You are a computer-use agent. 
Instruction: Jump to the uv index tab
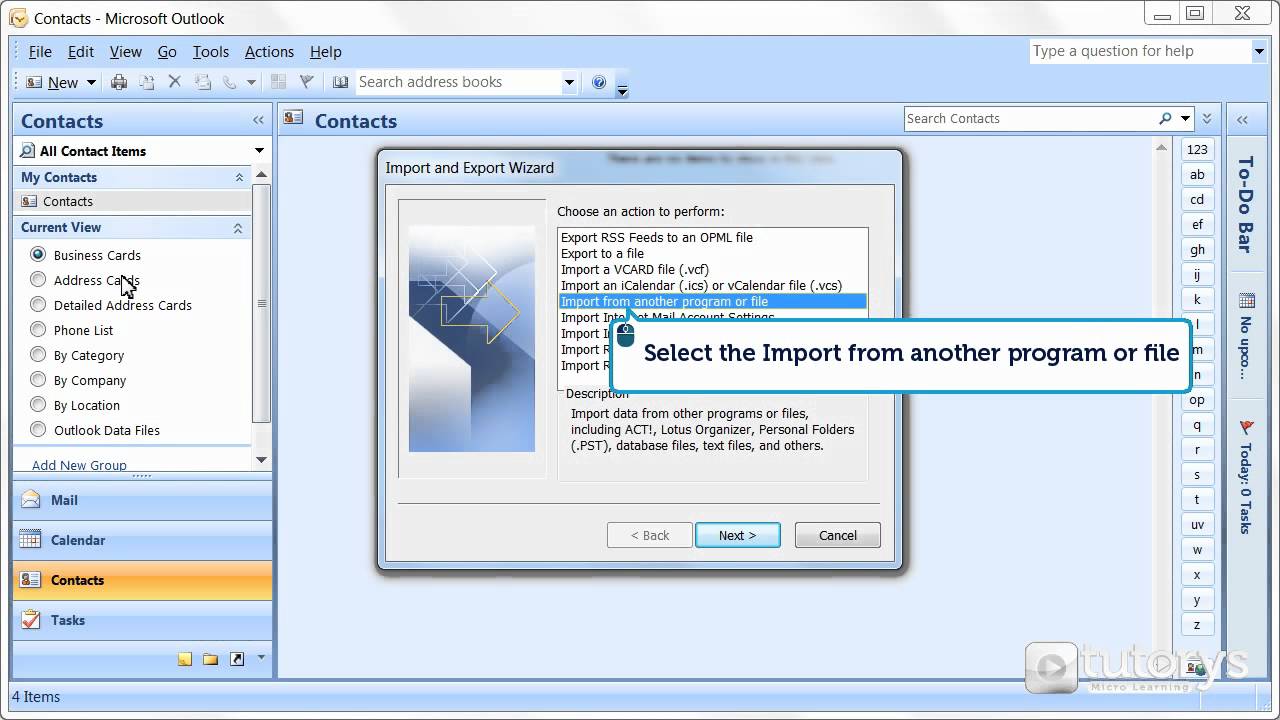tap(1197, 524)
